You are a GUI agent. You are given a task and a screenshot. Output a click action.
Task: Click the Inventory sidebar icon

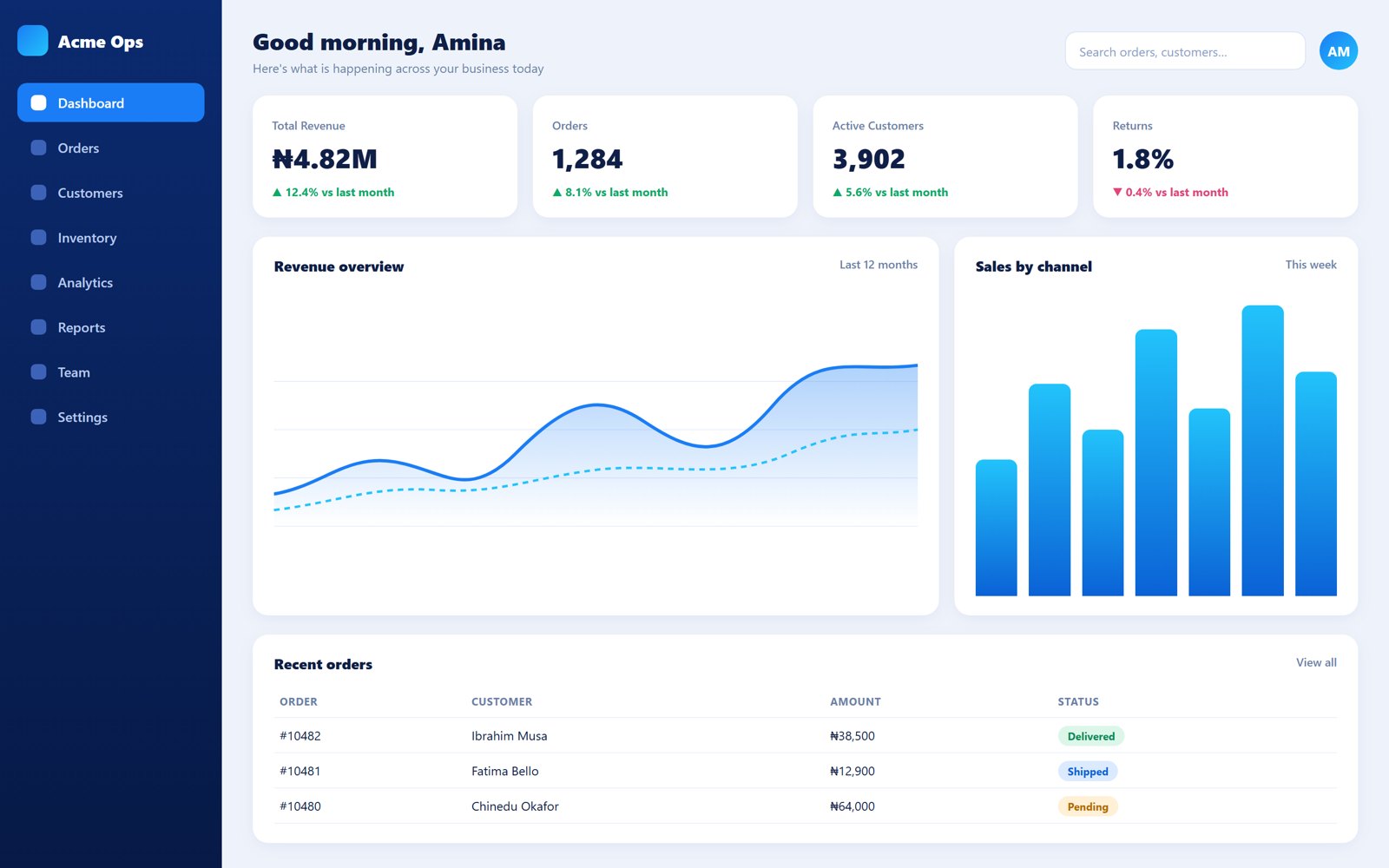point(38,237)
